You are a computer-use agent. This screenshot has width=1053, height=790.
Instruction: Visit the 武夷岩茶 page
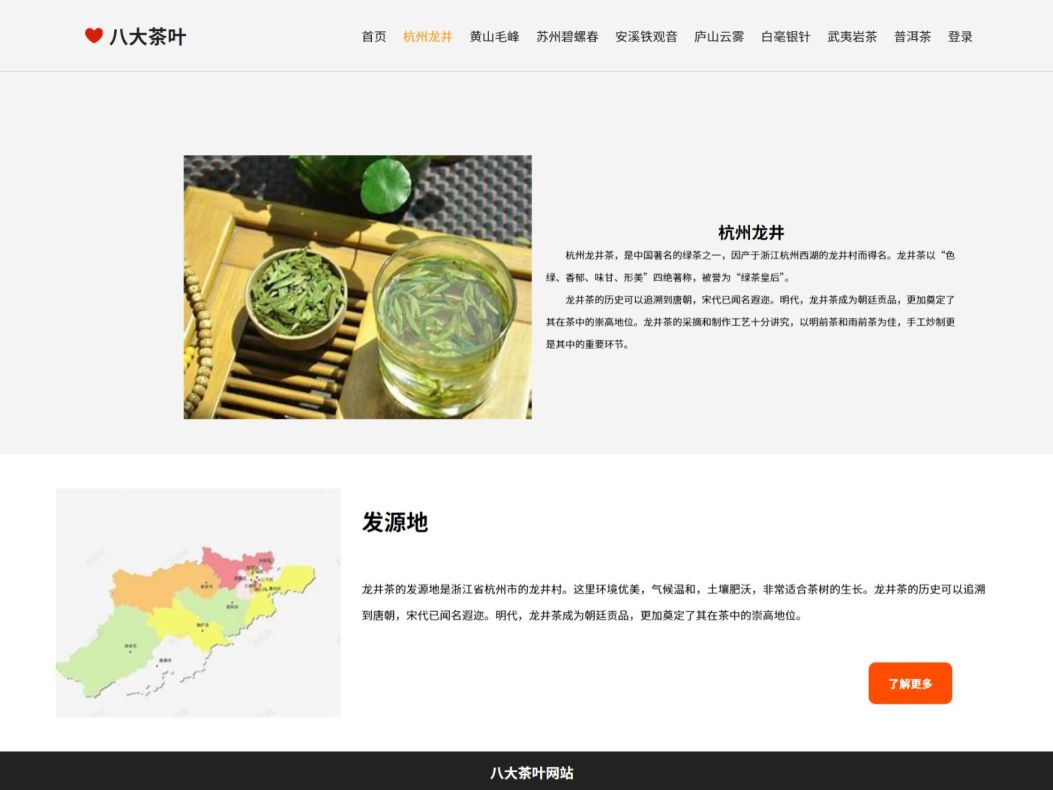tap(852, 36)
